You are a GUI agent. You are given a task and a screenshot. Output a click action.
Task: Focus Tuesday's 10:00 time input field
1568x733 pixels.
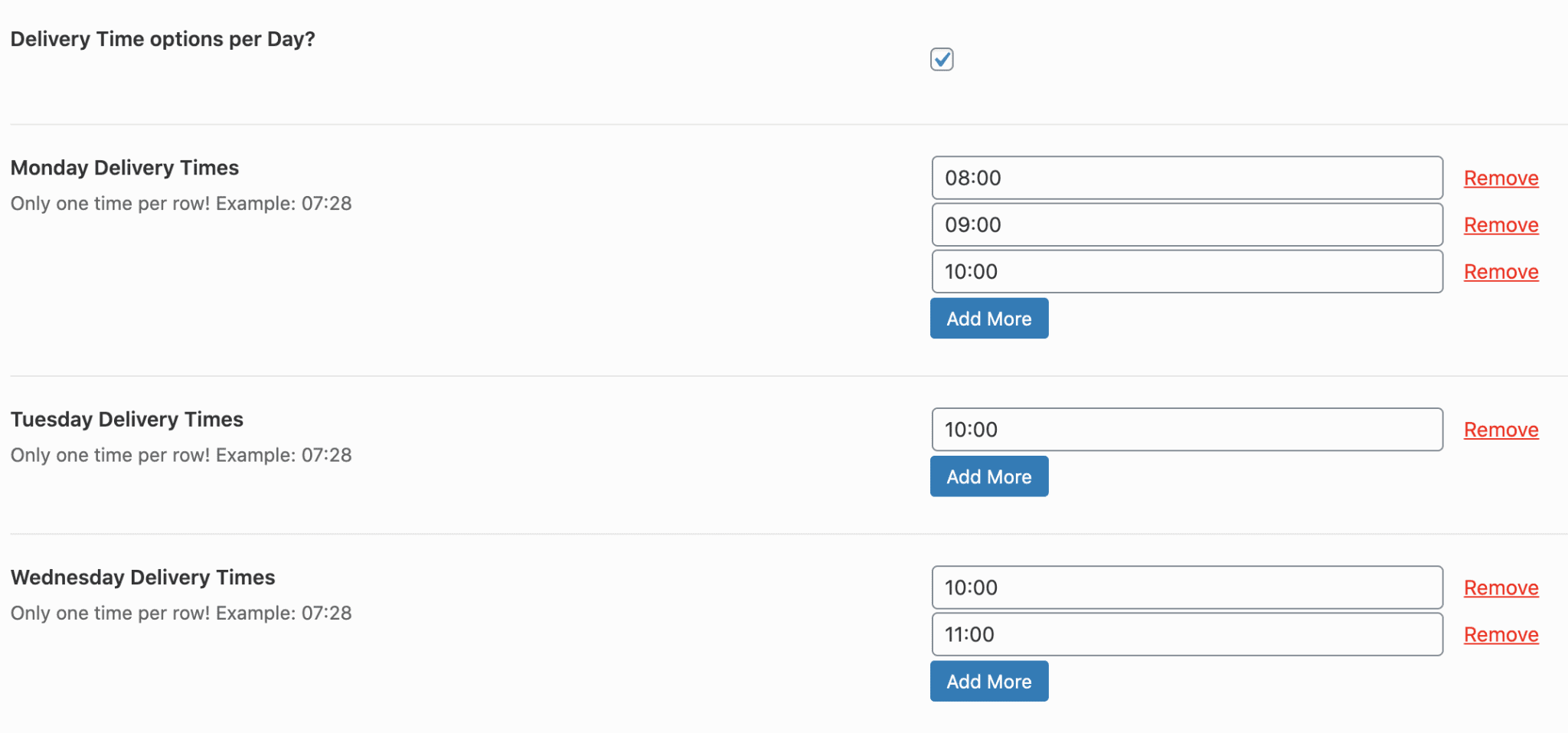point(1186,430)
